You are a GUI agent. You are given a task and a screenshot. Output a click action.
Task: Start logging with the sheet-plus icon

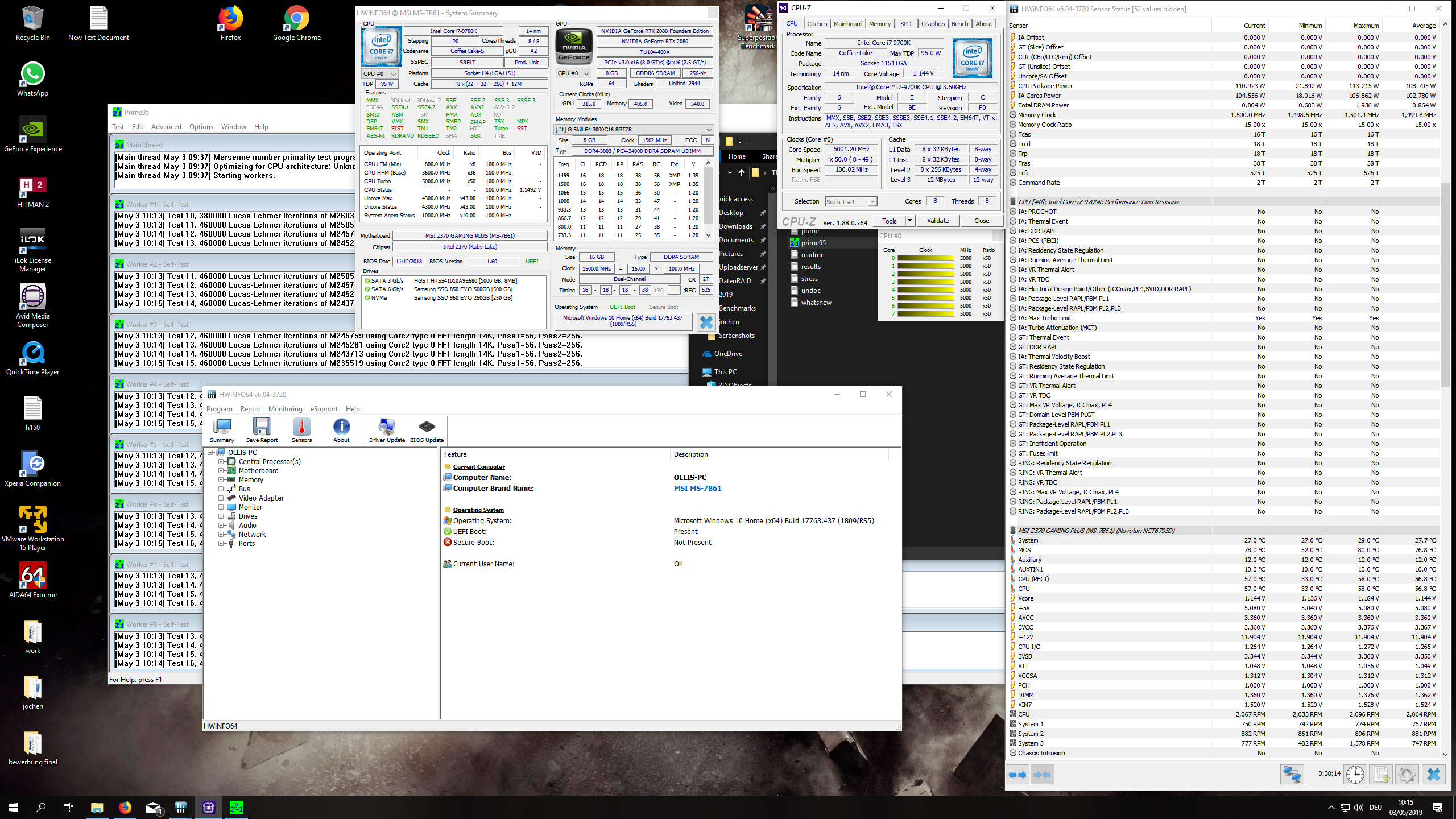[1381, 775]
